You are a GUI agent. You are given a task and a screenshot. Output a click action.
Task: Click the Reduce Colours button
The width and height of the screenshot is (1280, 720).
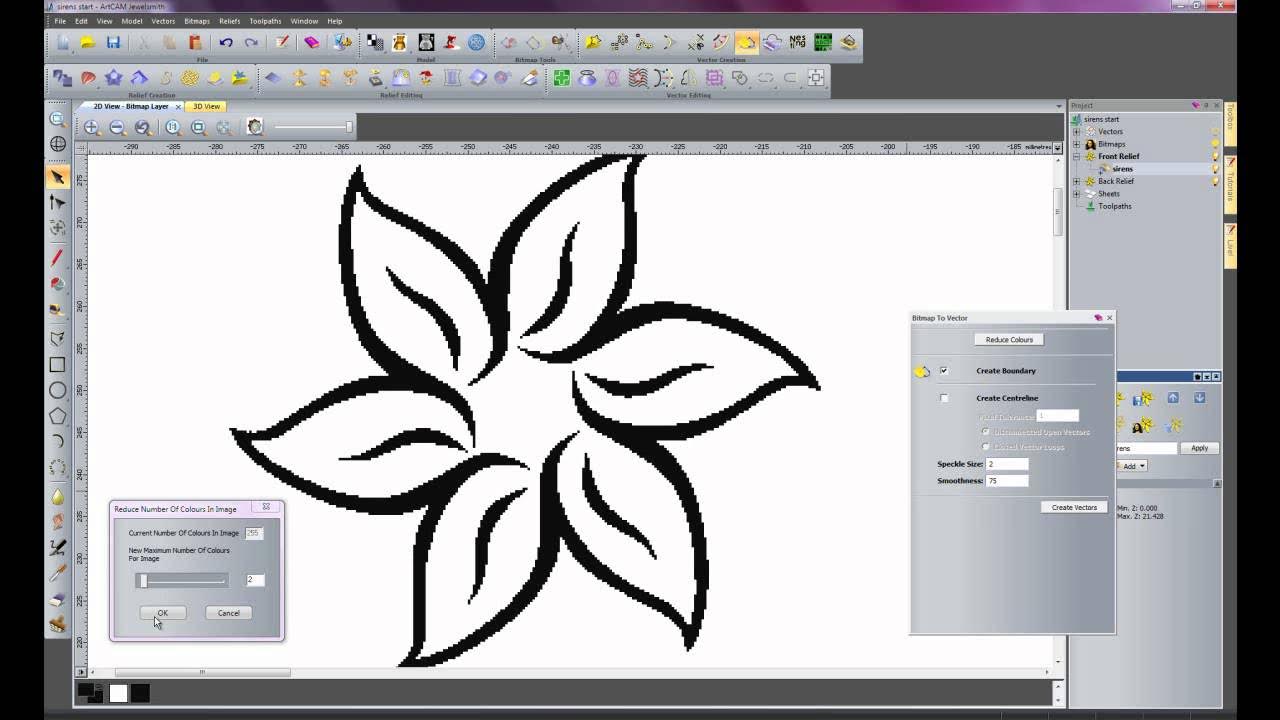click(x=1009, y=340)
